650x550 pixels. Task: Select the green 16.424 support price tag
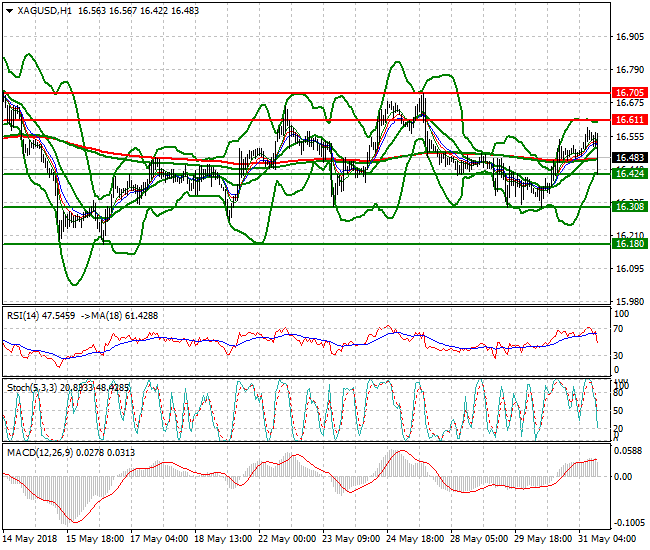pyautogui.click(x=628, y=174)
